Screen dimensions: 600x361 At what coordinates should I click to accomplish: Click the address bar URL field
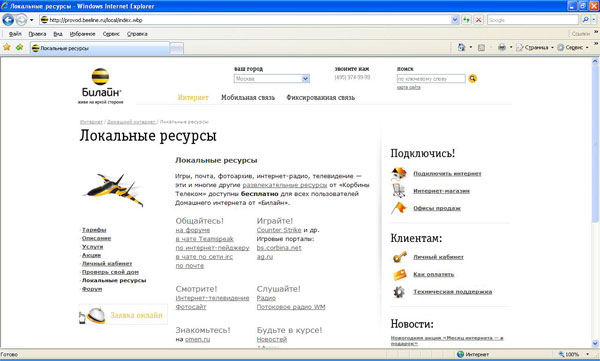245,20
